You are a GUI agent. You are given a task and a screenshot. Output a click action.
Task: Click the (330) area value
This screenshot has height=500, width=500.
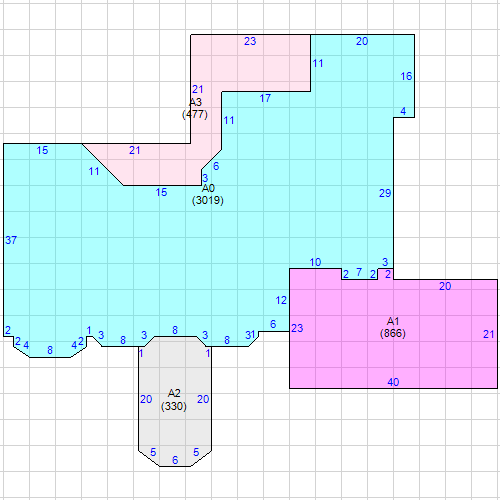(174, 406)
